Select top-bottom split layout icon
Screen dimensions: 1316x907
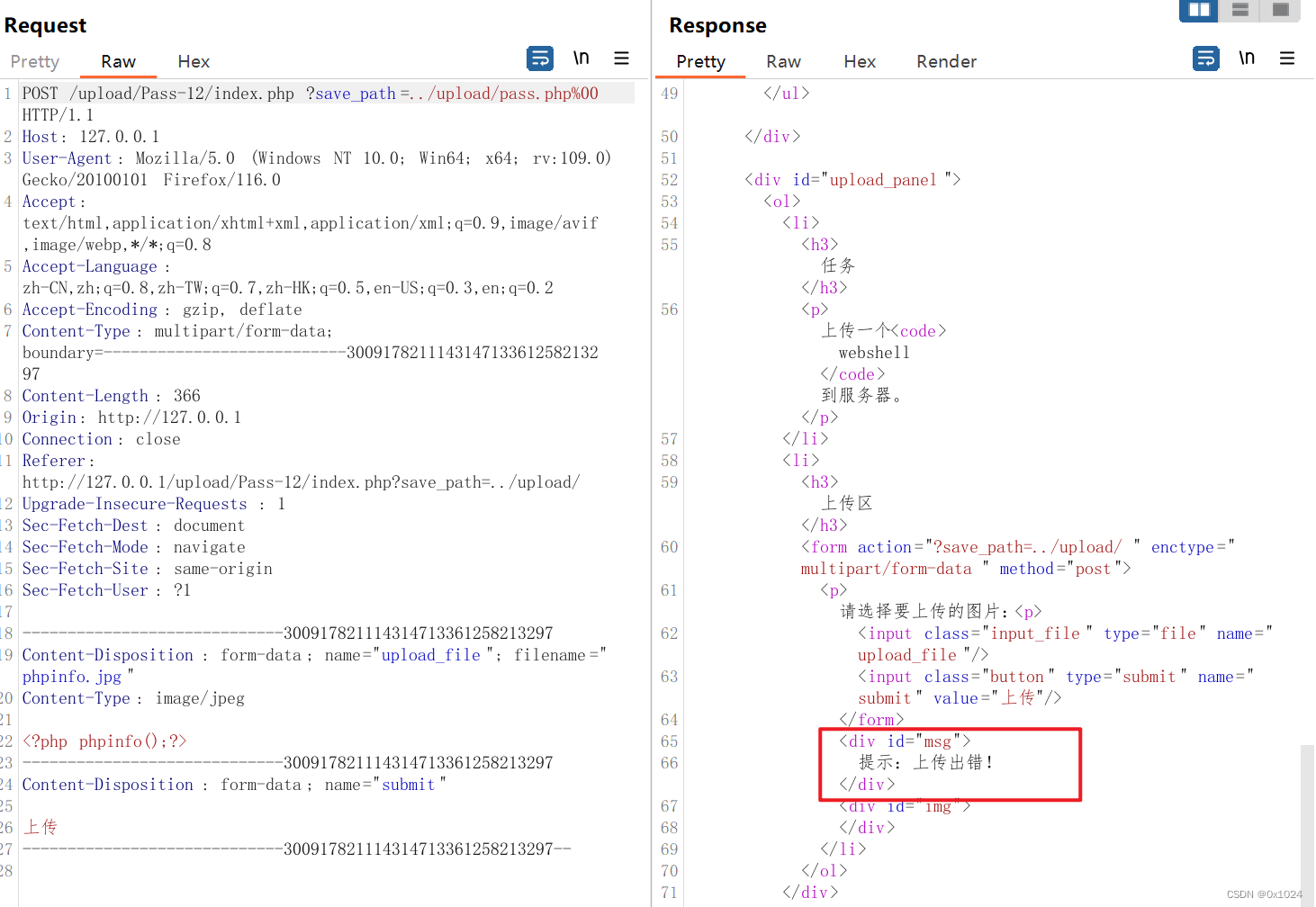click(1239, 10)
